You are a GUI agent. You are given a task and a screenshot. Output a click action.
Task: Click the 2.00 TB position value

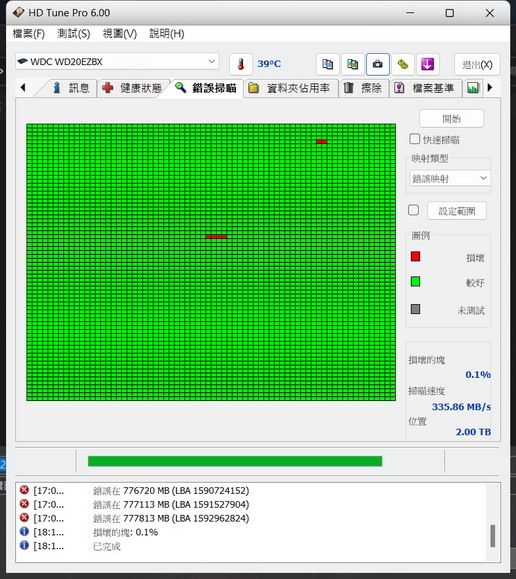[473, 432]
